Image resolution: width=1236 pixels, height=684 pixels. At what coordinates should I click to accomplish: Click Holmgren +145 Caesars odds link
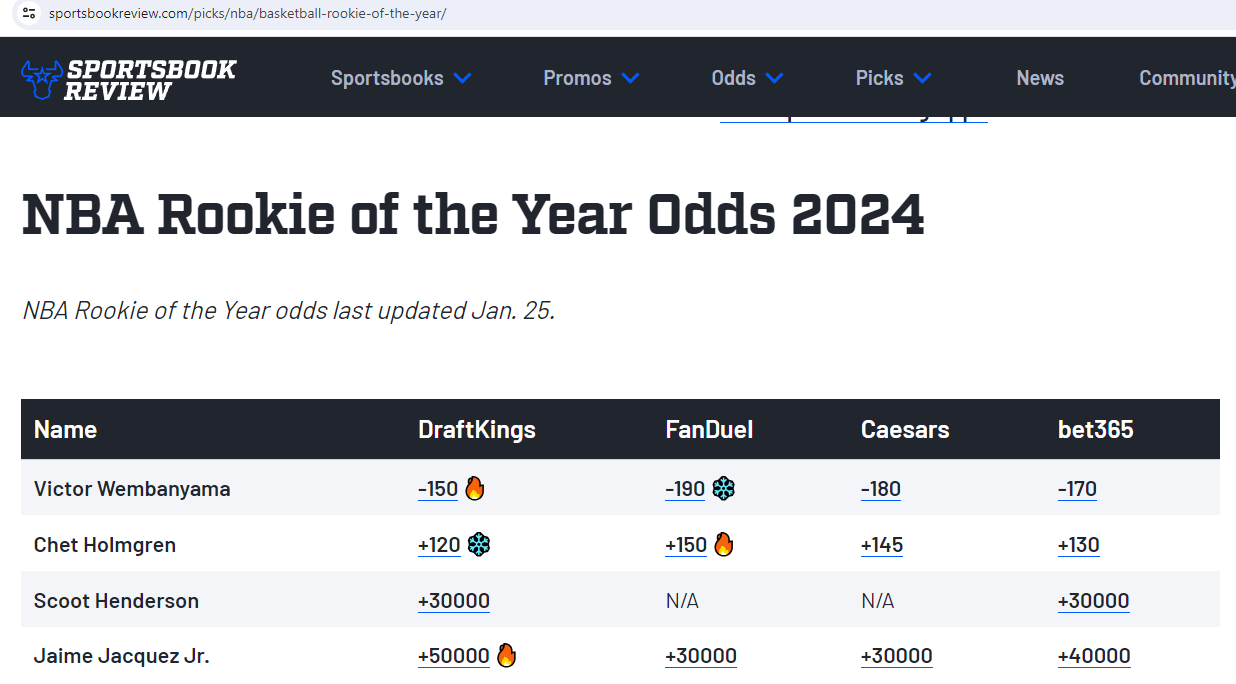(x=882, y=545)
